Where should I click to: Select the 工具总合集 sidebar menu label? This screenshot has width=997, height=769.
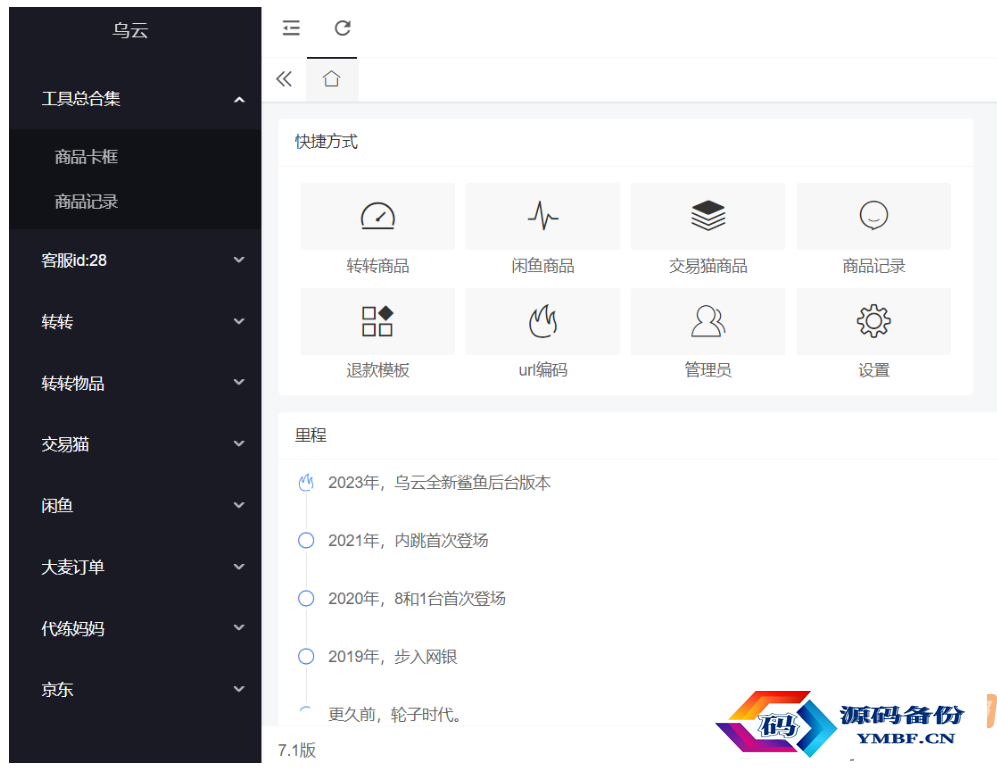[x=81, y=99]
